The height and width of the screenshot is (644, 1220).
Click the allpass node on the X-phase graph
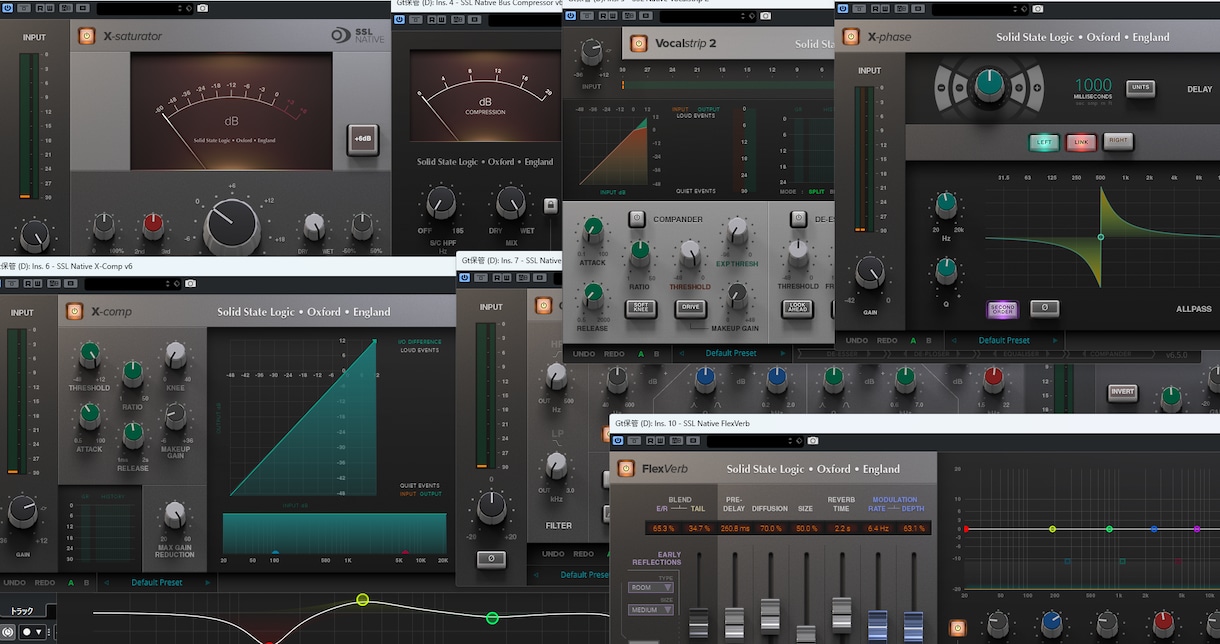click(x=1101, y=237)
